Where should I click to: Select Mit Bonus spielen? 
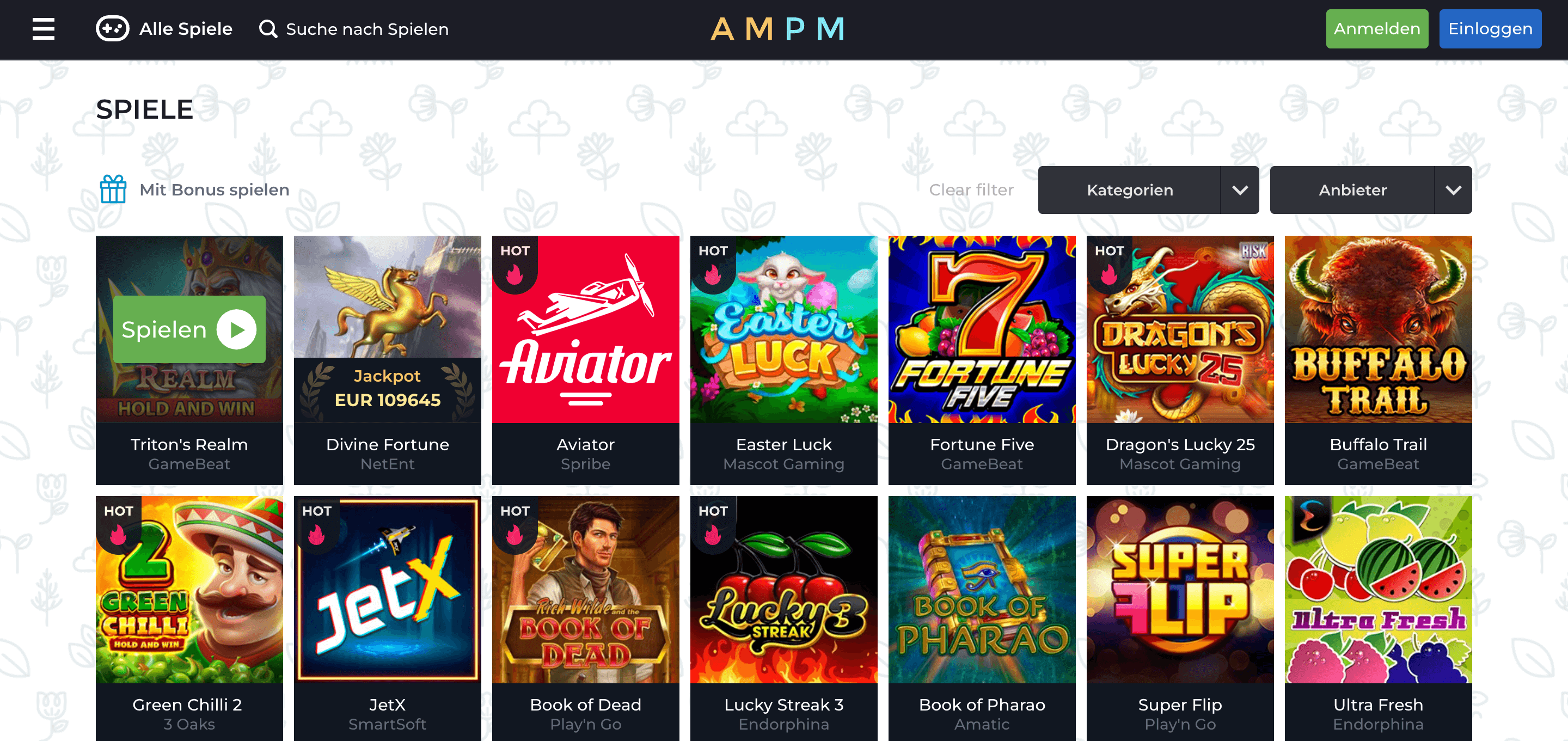tap(215, 189)
